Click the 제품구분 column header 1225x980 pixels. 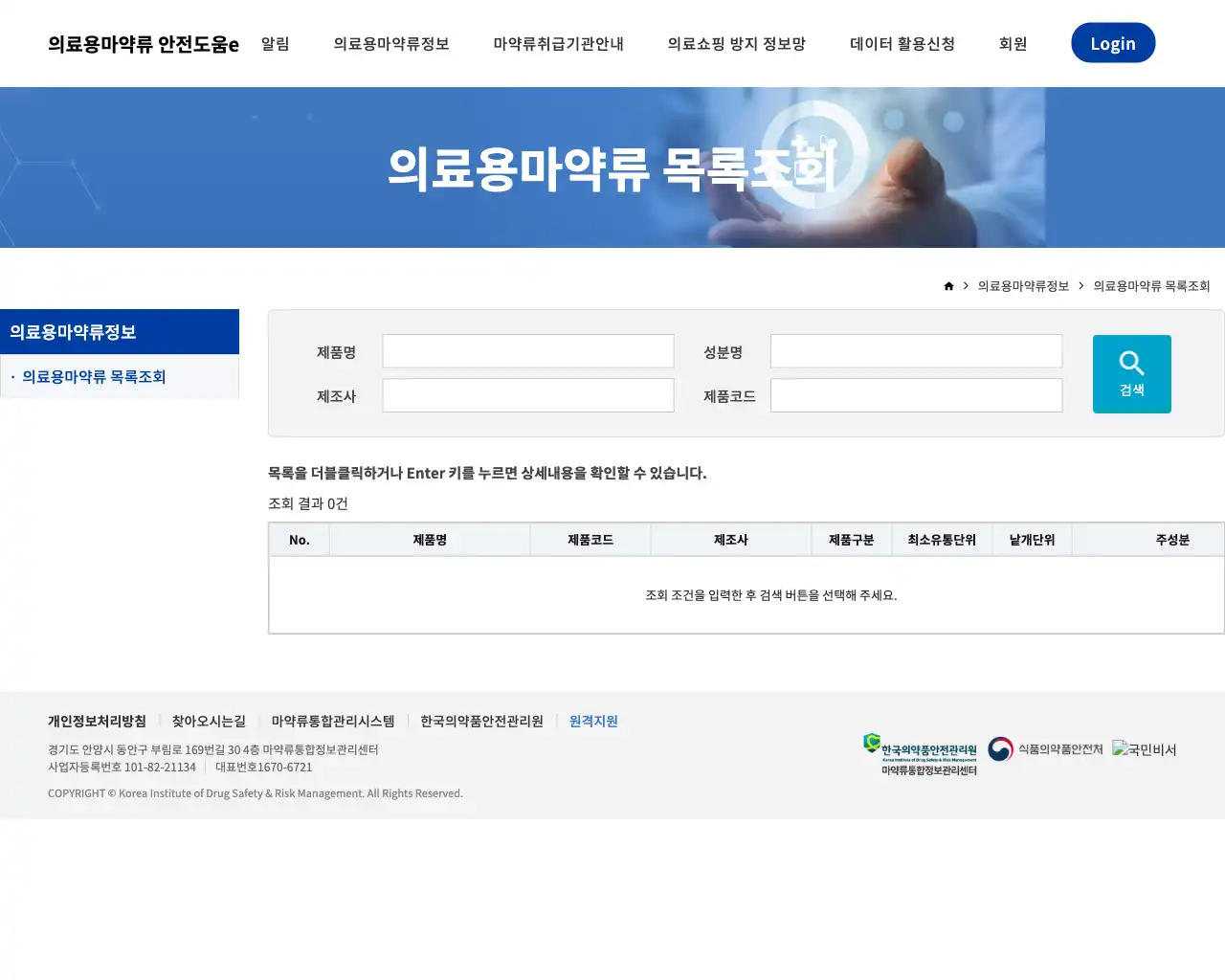pyautogui.click(x=852, y=540)
